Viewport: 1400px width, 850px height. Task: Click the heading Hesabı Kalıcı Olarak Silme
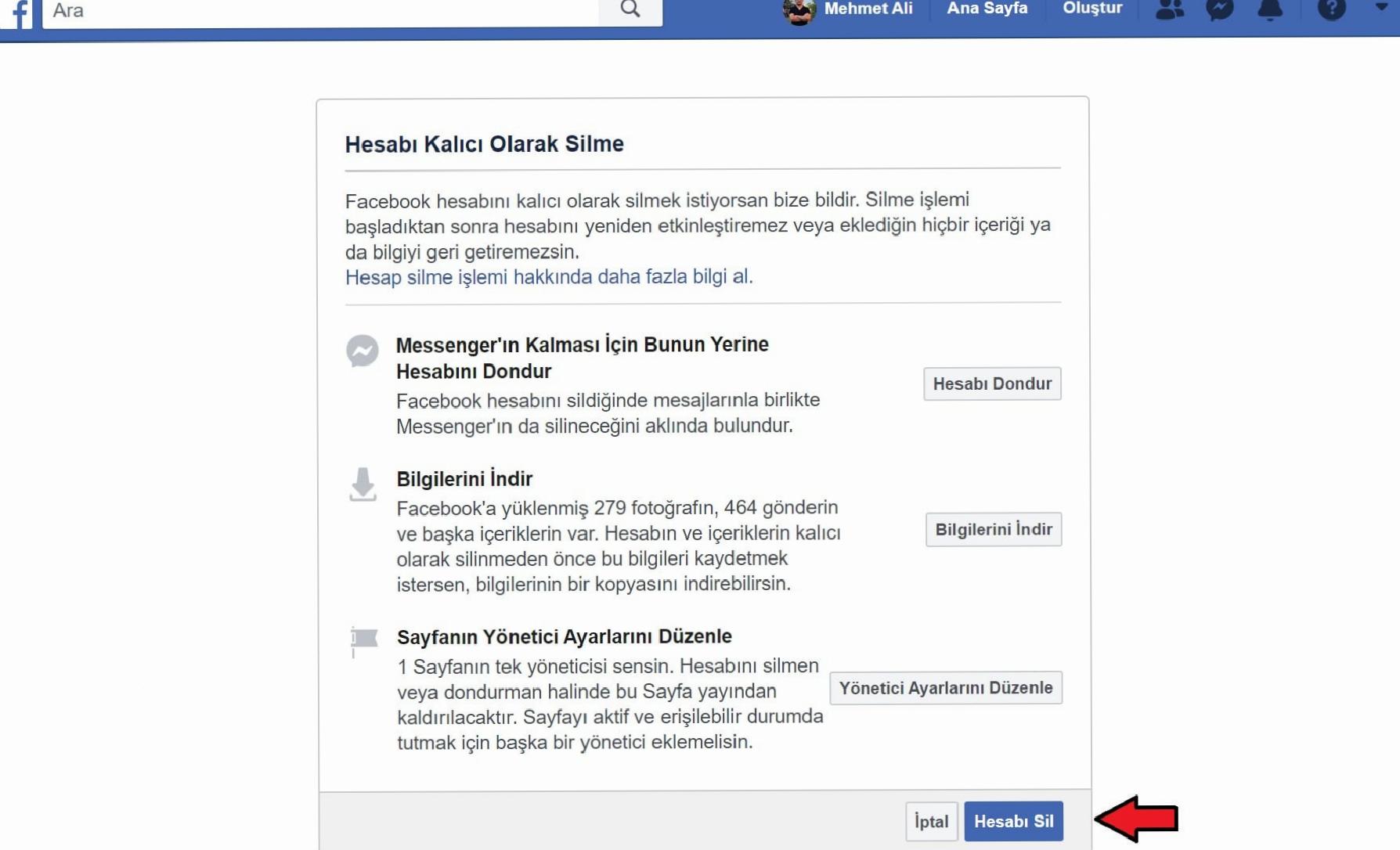click(485, 144)
